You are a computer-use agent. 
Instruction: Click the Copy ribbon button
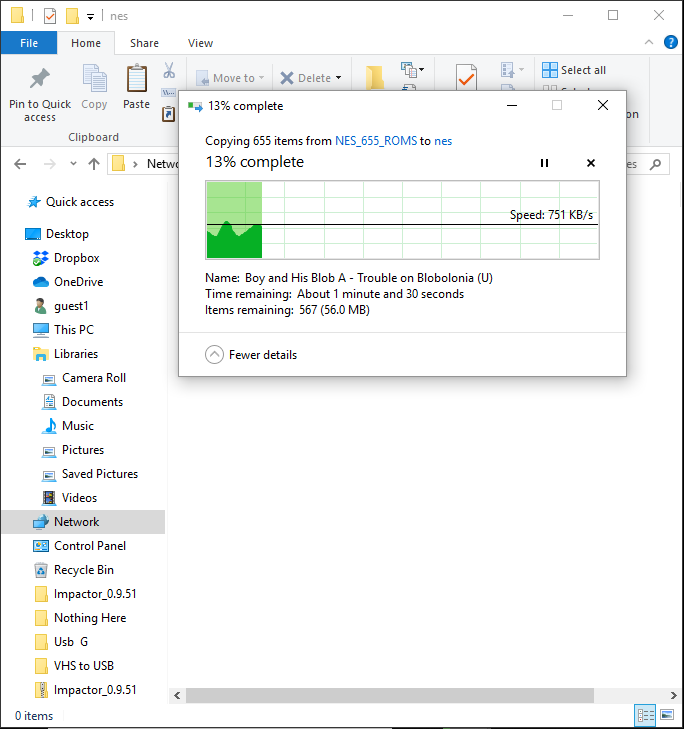[x=94, y=87]
